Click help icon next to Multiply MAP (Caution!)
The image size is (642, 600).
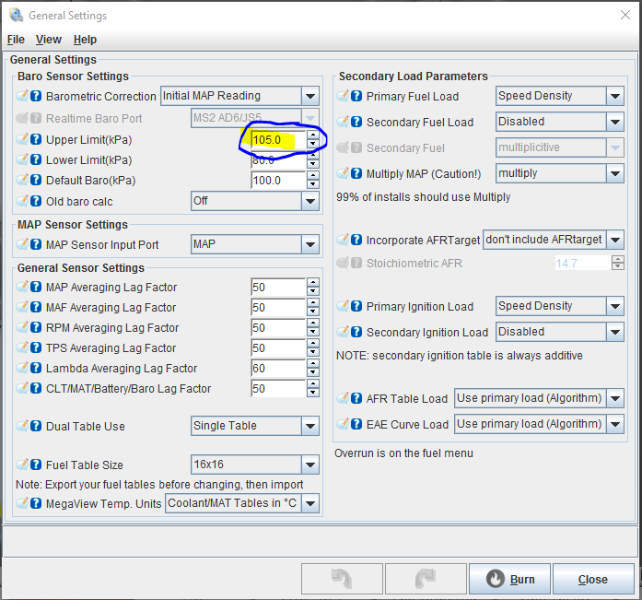[x=357, y=174]
